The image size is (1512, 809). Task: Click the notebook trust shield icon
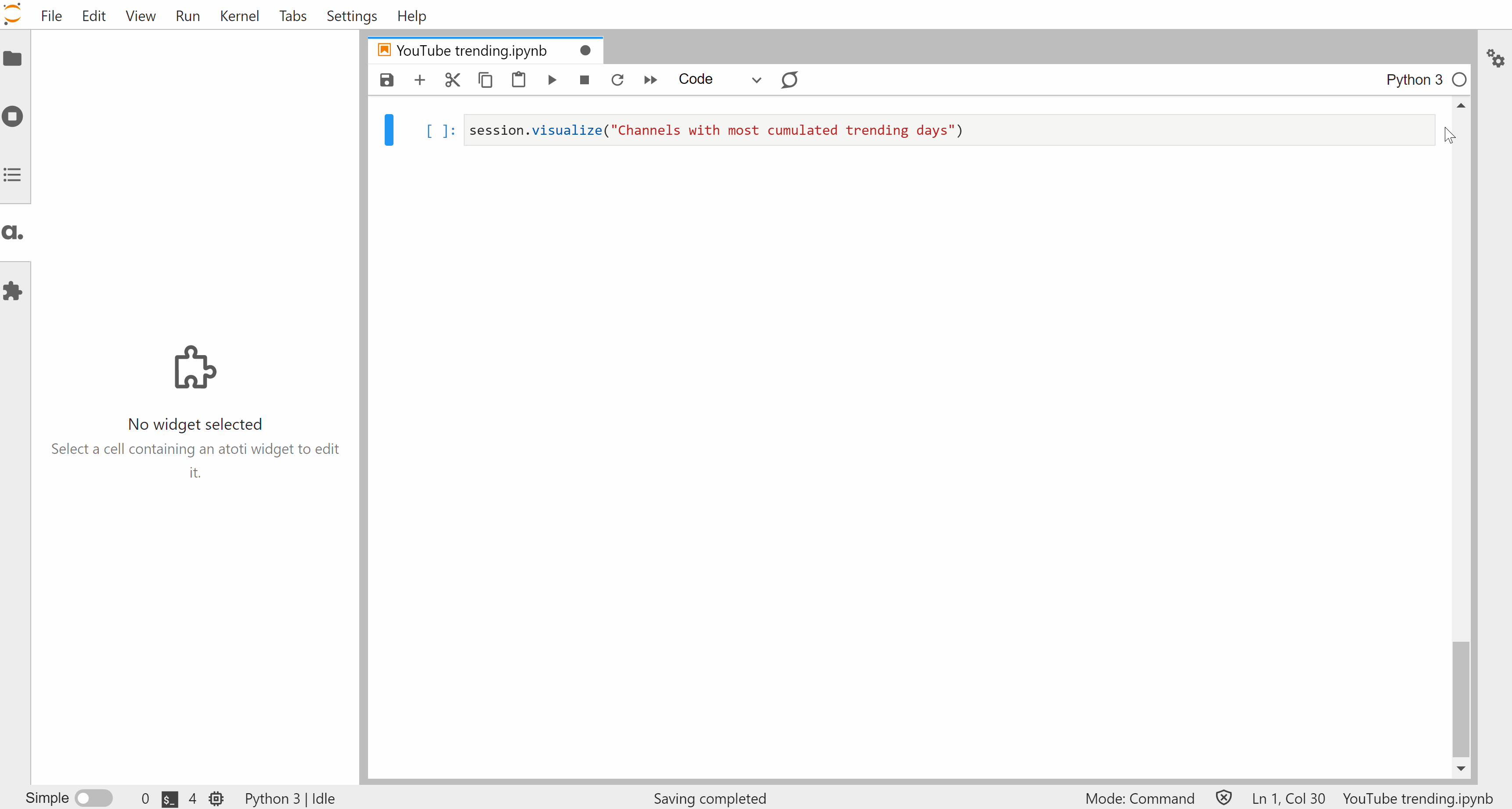(x=1224, y=798)
